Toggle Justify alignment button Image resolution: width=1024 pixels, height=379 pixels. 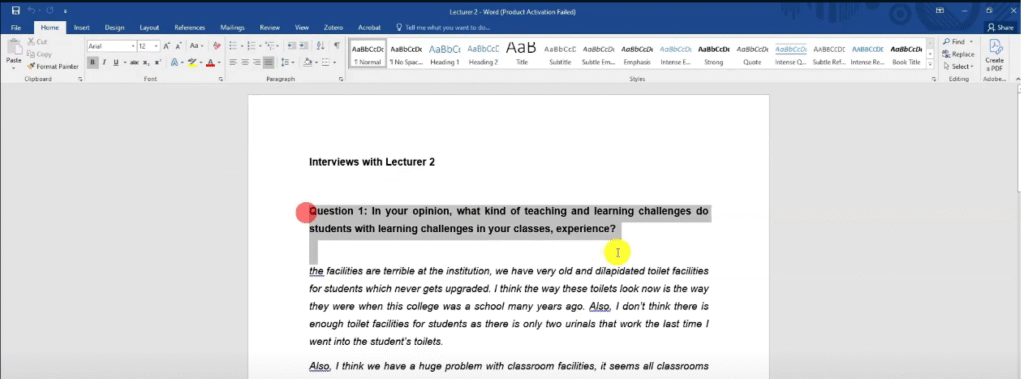tap(268, 63)
